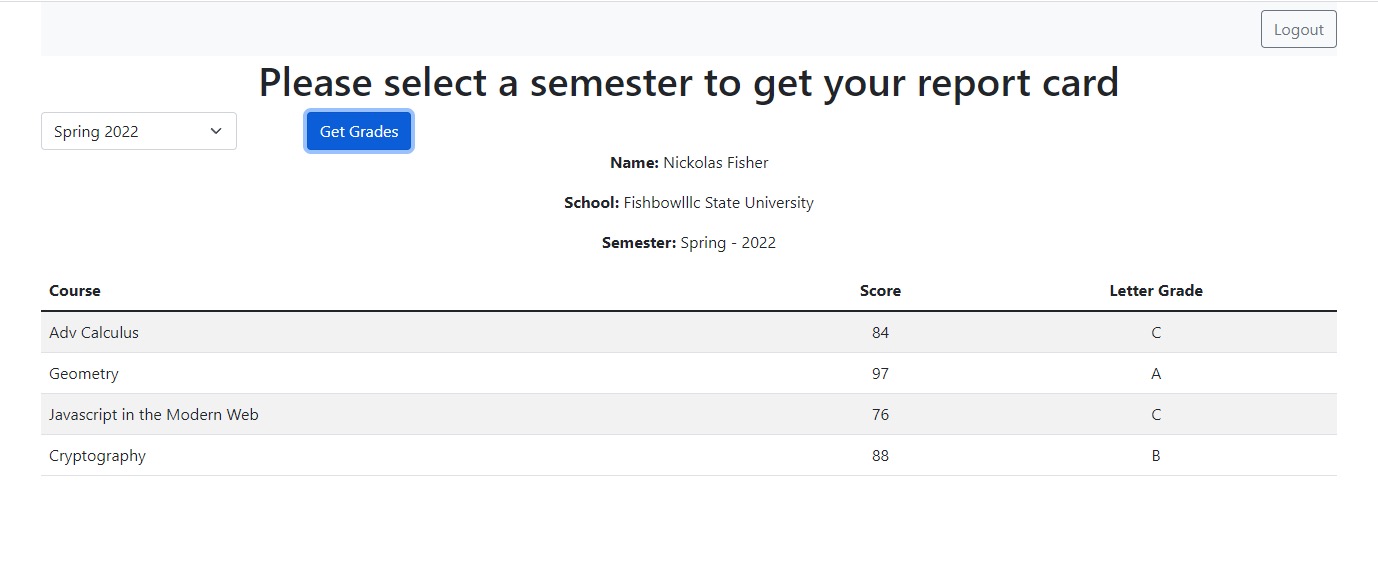Select the student name Nickolas Fisher
1378x574 pixels.
715,162
